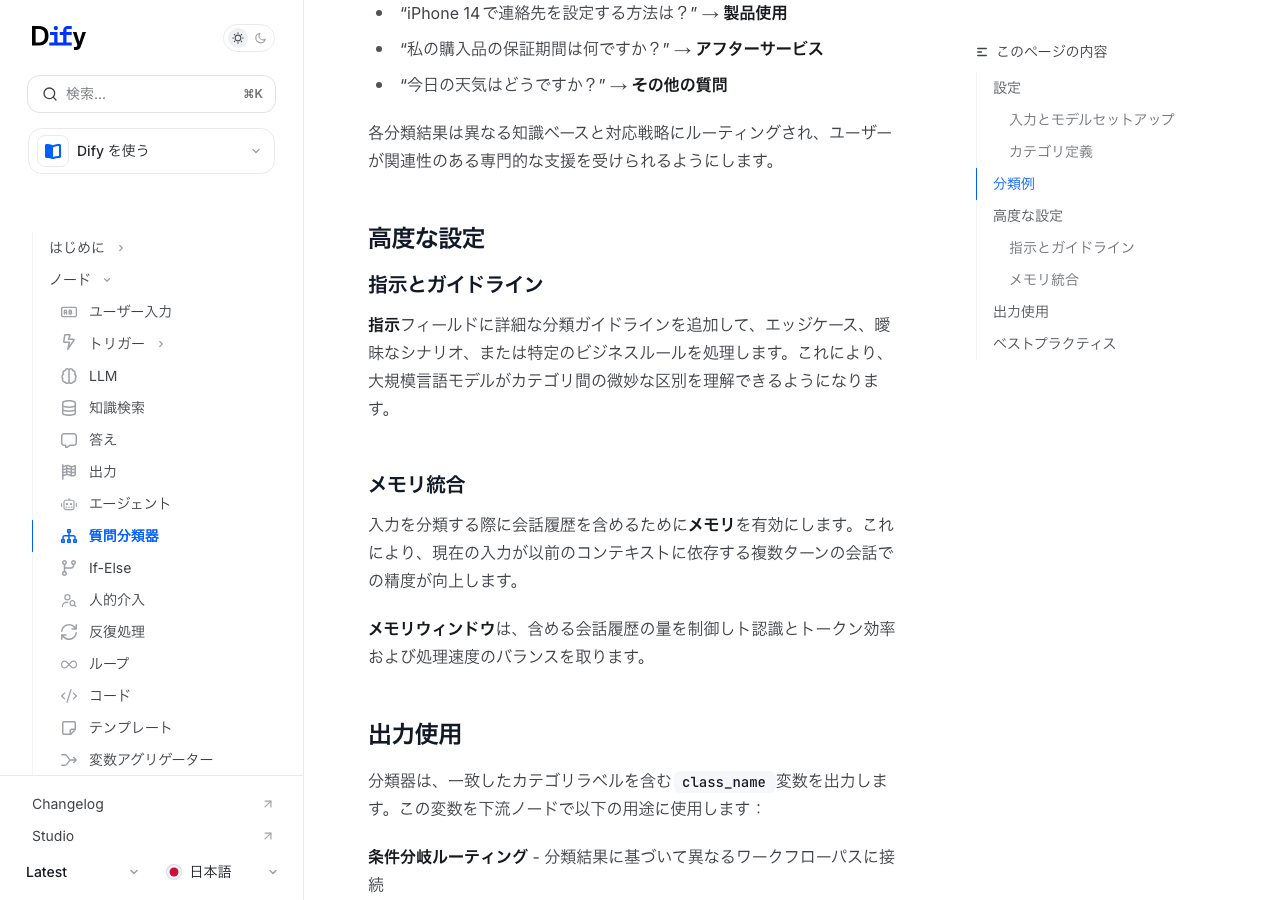
Task: Click the 知識検索 database icon
Action: point(69,408)
